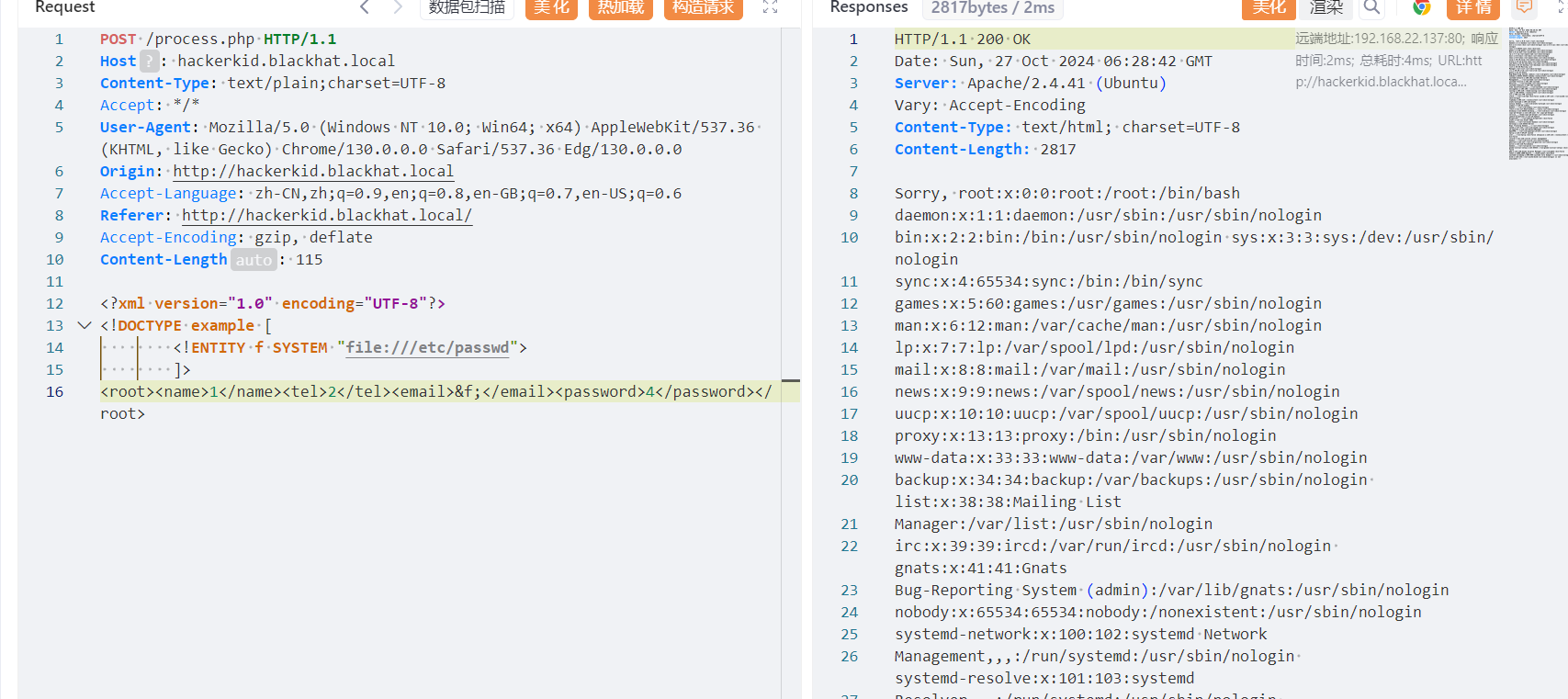Follow the Origin URL hackerkid.blackhat.local
This screenshot has width=1568, height=699.
313,172
